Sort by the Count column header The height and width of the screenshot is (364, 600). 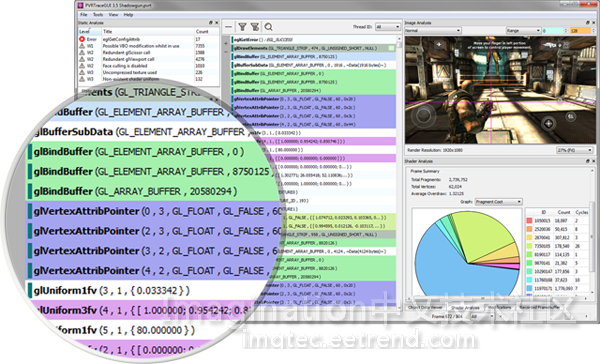coord(202,31)
